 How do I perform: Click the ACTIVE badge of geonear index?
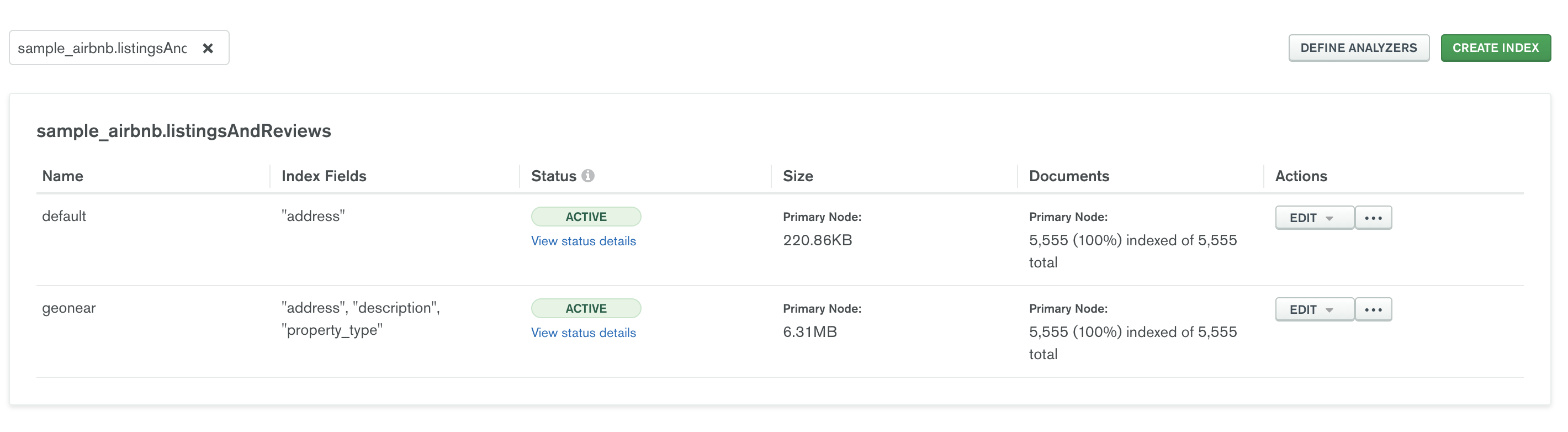[x=586, y=308]
